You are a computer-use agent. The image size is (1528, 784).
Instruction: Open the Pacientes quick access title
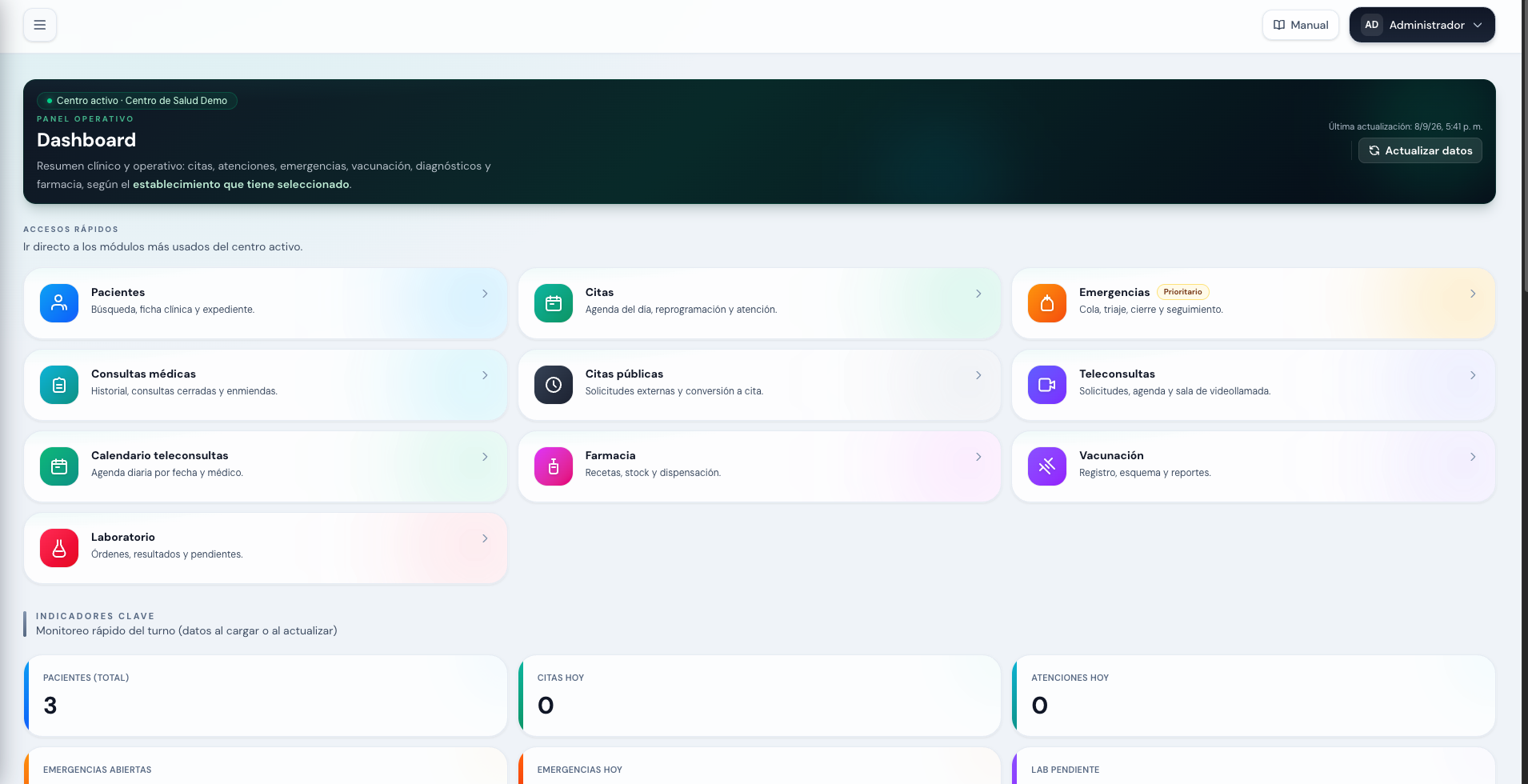click(118, 293)
